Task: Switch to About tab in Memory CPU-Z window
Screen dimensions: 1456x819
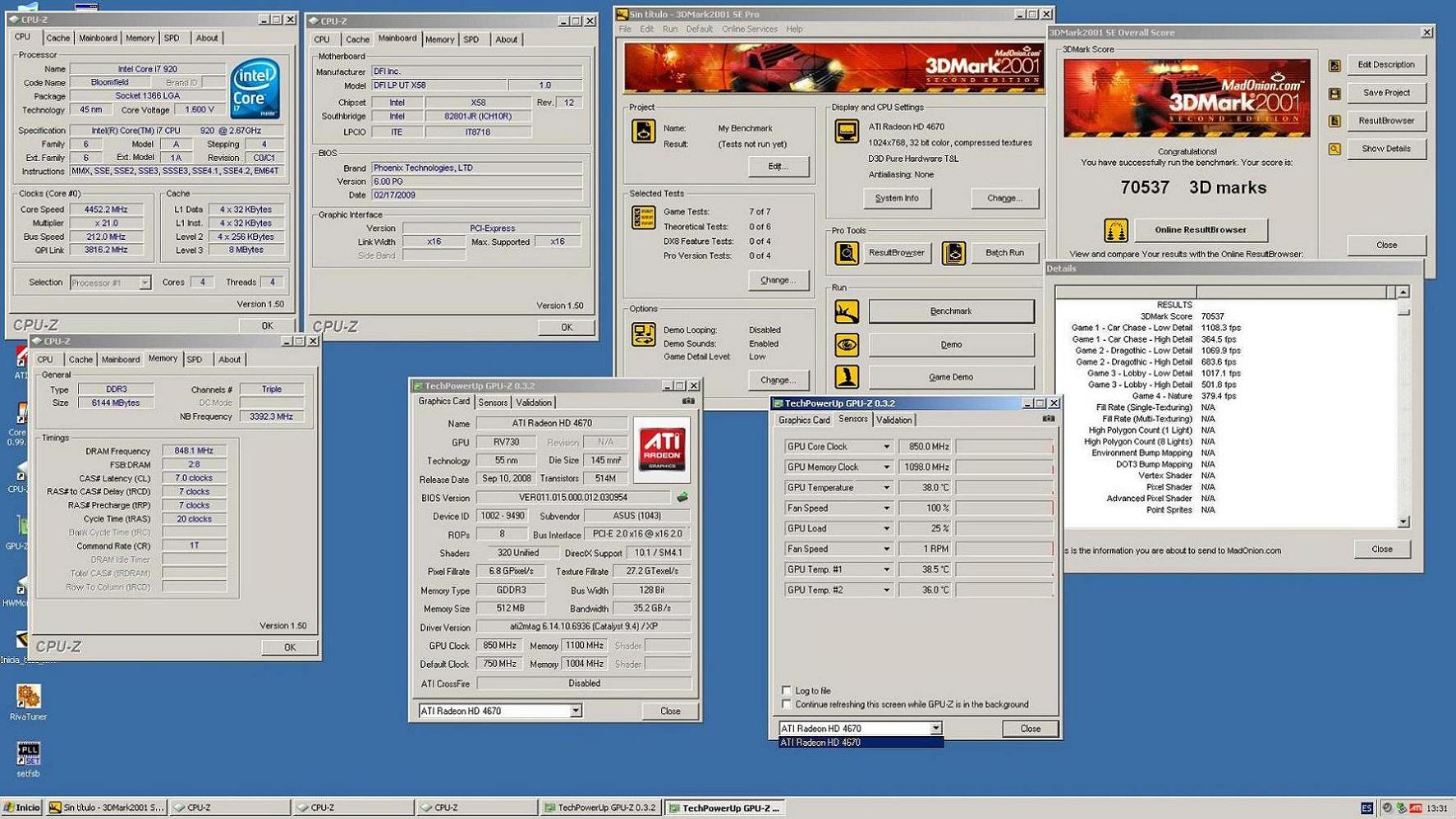Action: [x=229, y=360]
